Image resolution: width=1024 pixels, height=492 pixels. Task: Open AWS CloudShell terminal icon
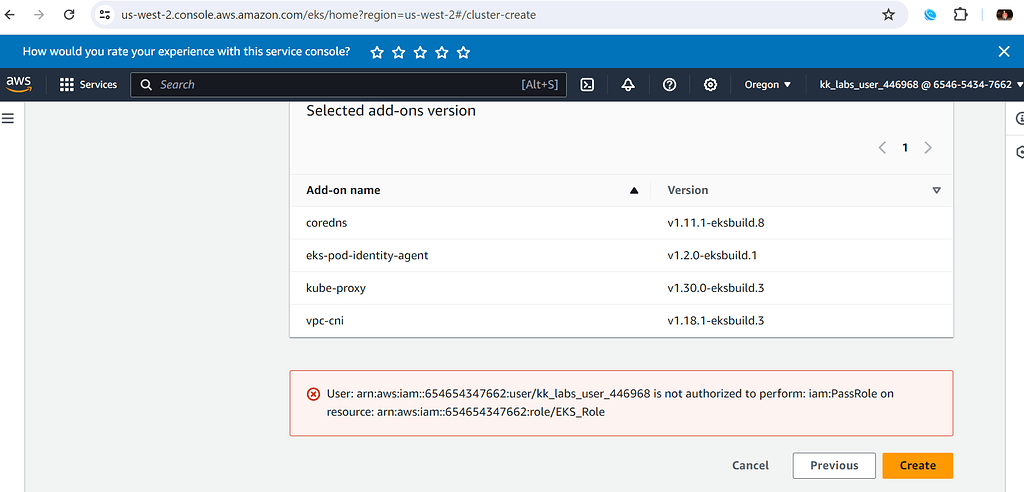tap(588, 85)
